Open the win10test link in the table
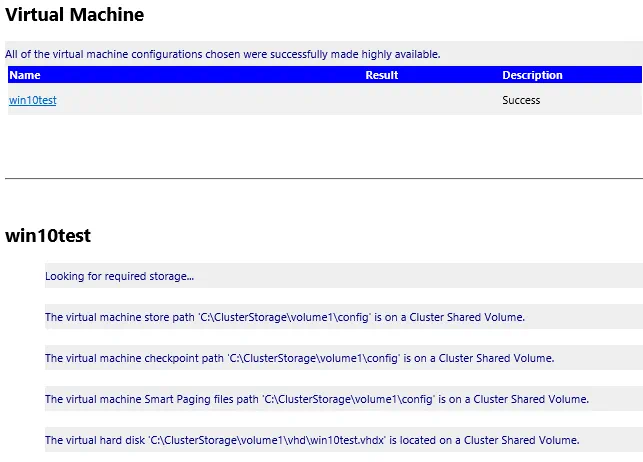 [32, 100]
